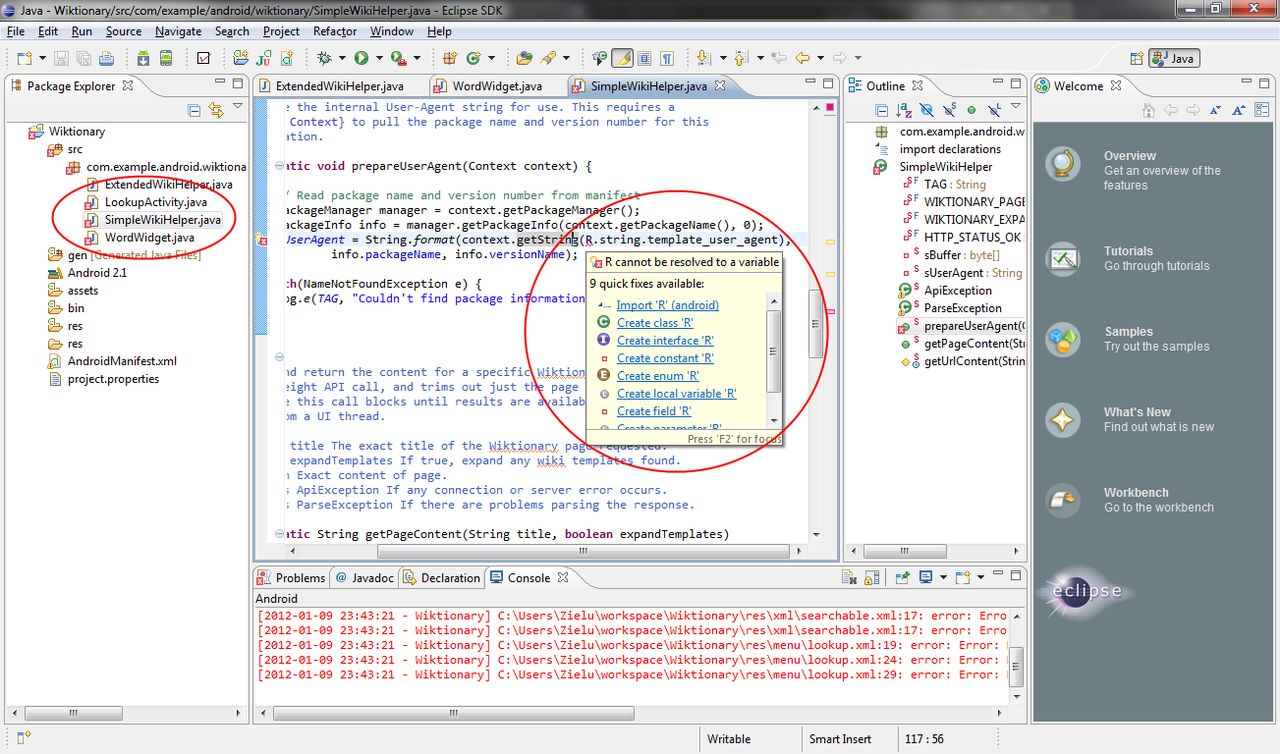Switch to the WordWidget.java tab
Image resolution: width=1280 pixels, height=754 pixels.
[497, 86]
